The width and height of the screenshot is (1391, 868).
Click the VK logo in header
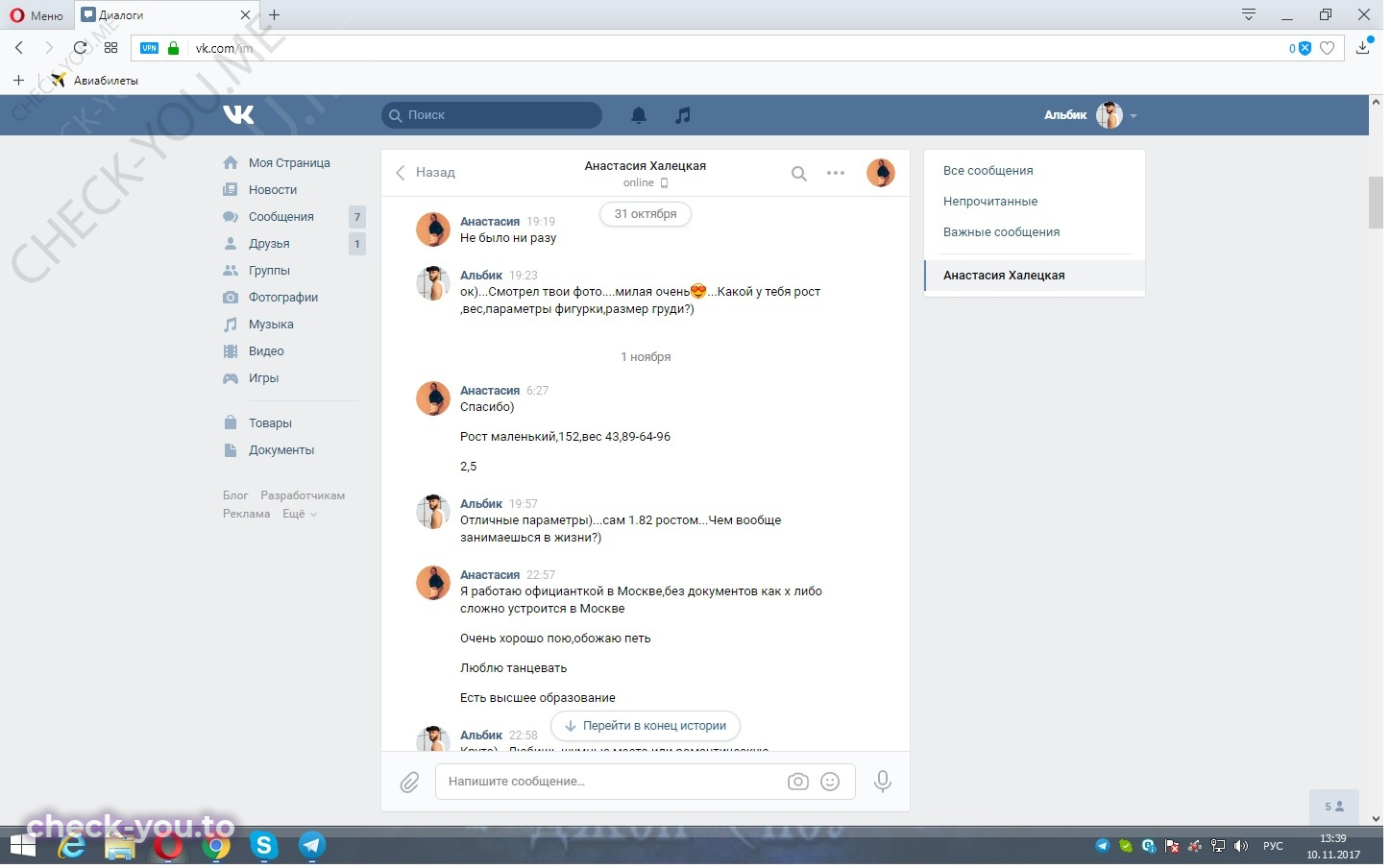tap(238, 115)
